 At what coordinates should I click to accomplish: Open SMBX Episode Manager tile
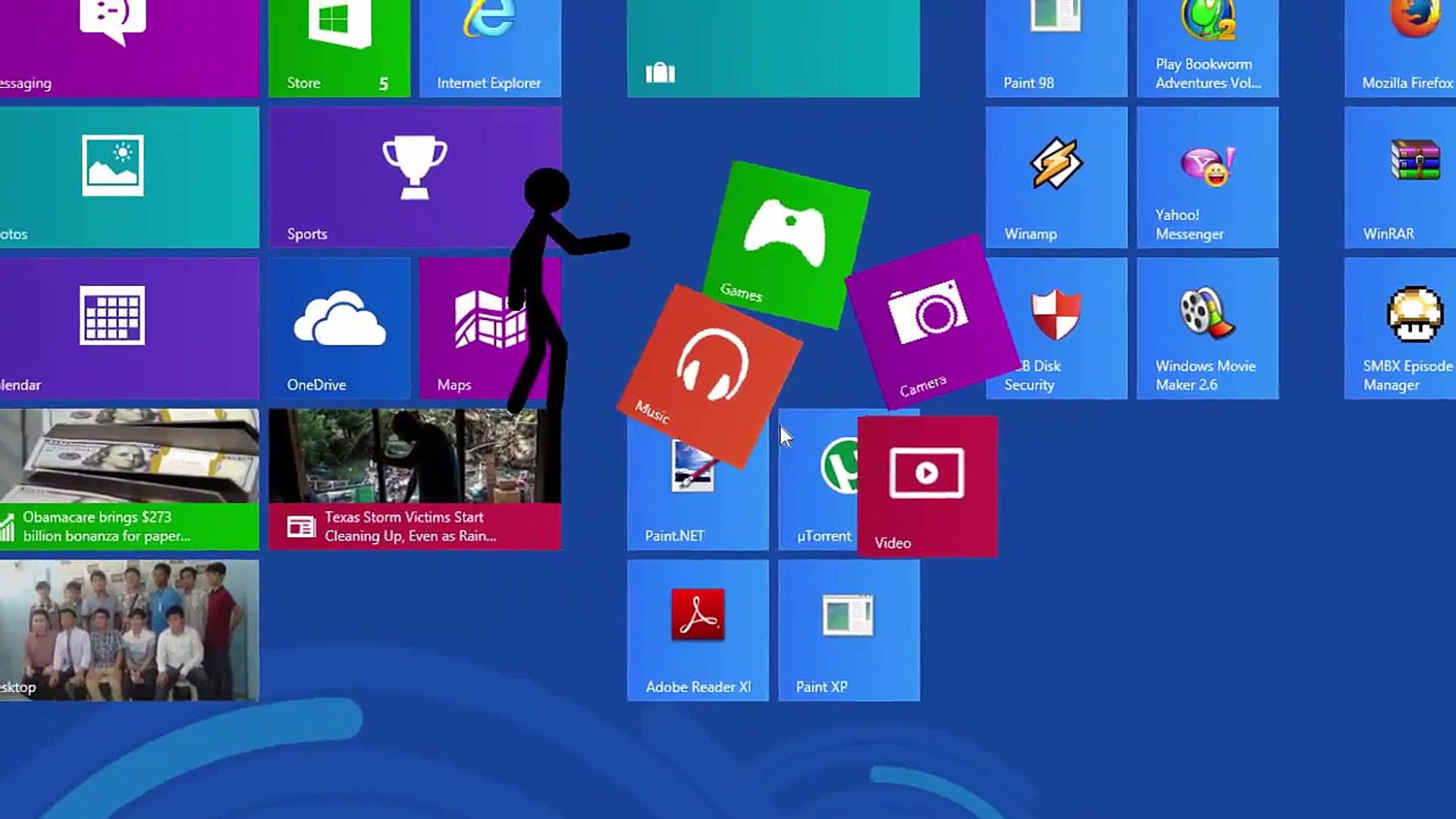click(1400, 328)
